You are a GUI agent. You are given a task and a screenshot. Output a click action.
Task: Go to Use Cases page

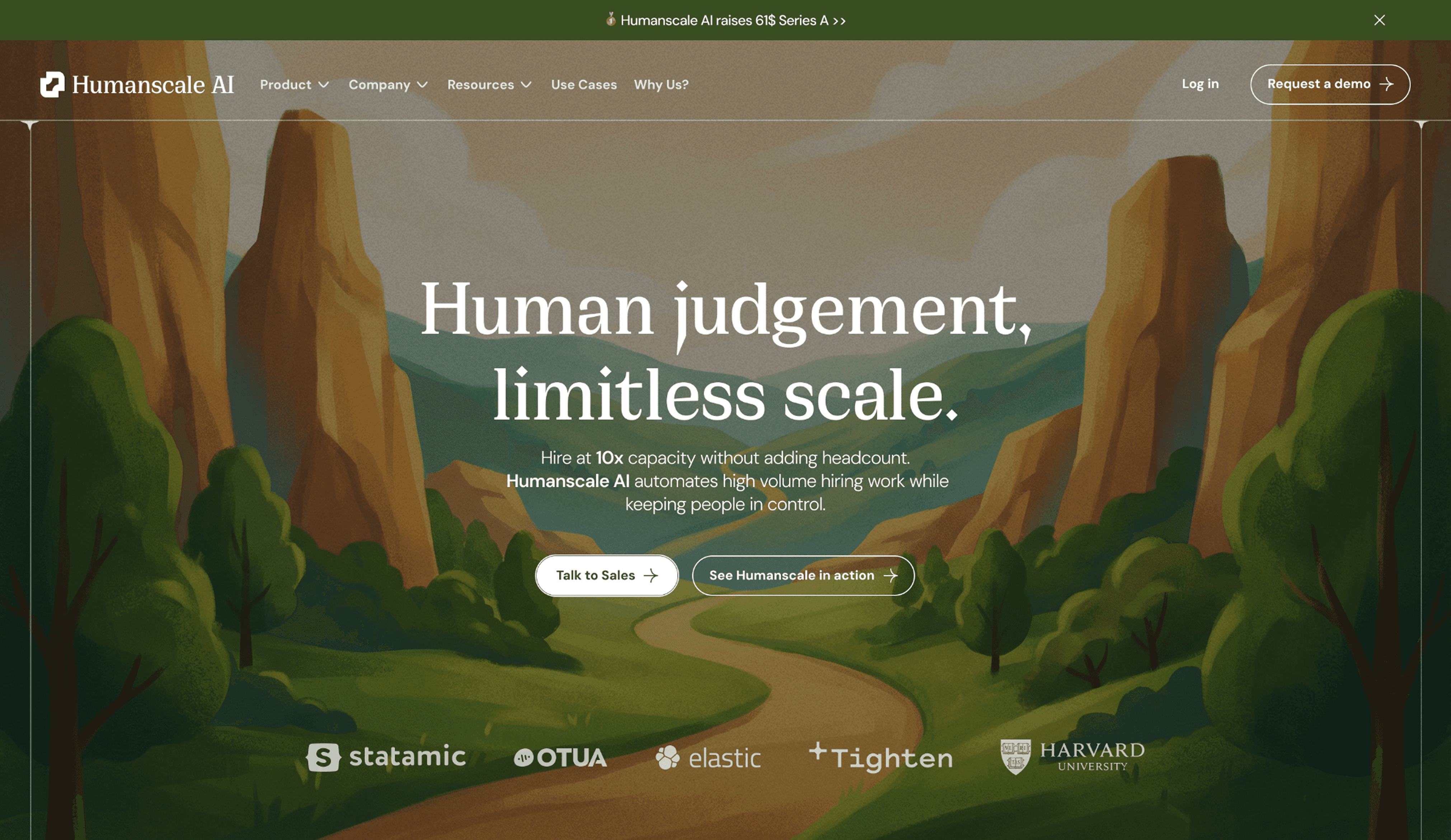(583, 85)
